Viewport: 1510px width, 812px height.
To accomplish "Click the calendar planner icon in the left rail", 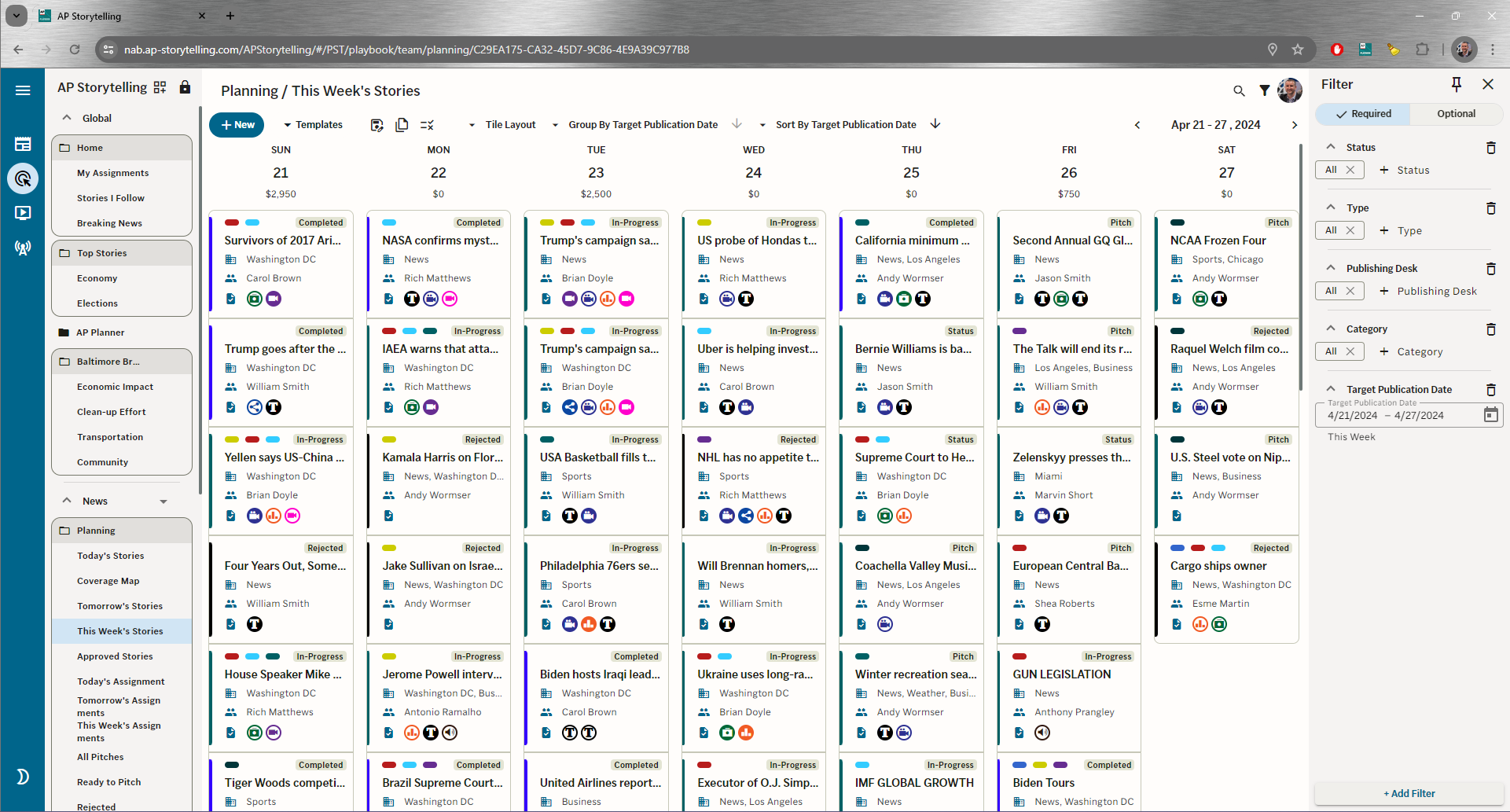I will point(23,144).
